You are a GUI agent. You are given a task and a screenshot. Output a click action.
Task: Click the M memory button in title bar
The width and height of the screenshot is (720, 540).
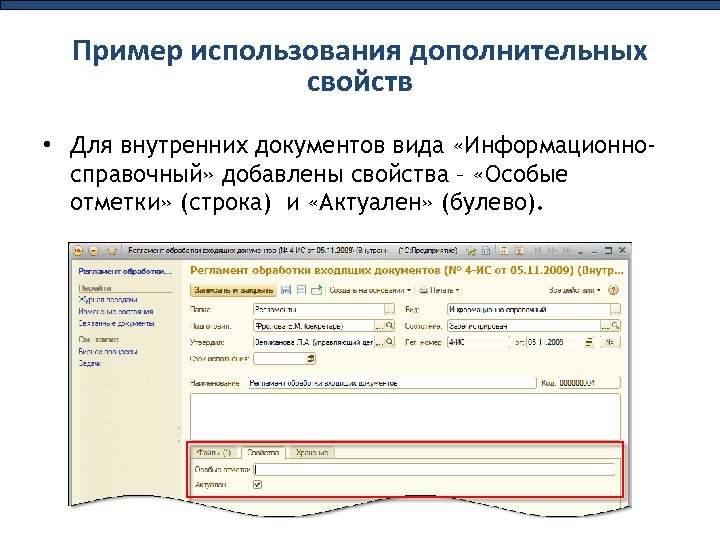[538, 251]
